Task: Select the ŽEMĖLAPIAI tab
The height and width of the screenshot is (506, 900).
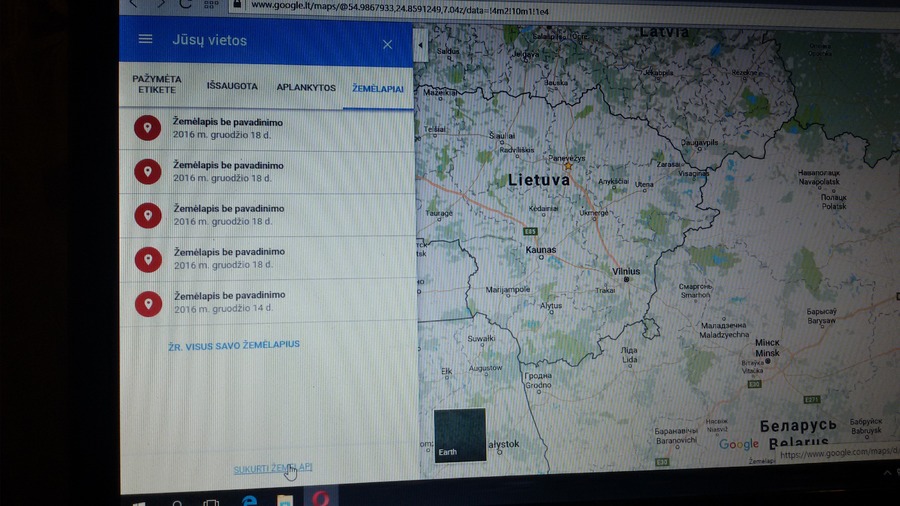Action: 378,89
